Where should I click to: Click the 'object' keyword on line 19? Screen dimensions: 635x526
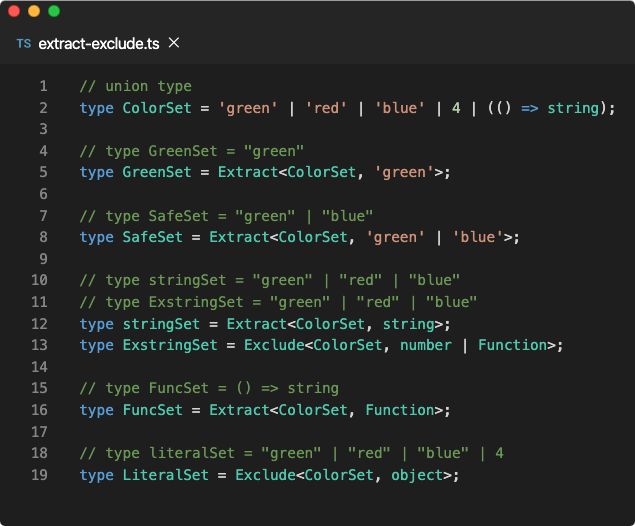pos(417,475)
